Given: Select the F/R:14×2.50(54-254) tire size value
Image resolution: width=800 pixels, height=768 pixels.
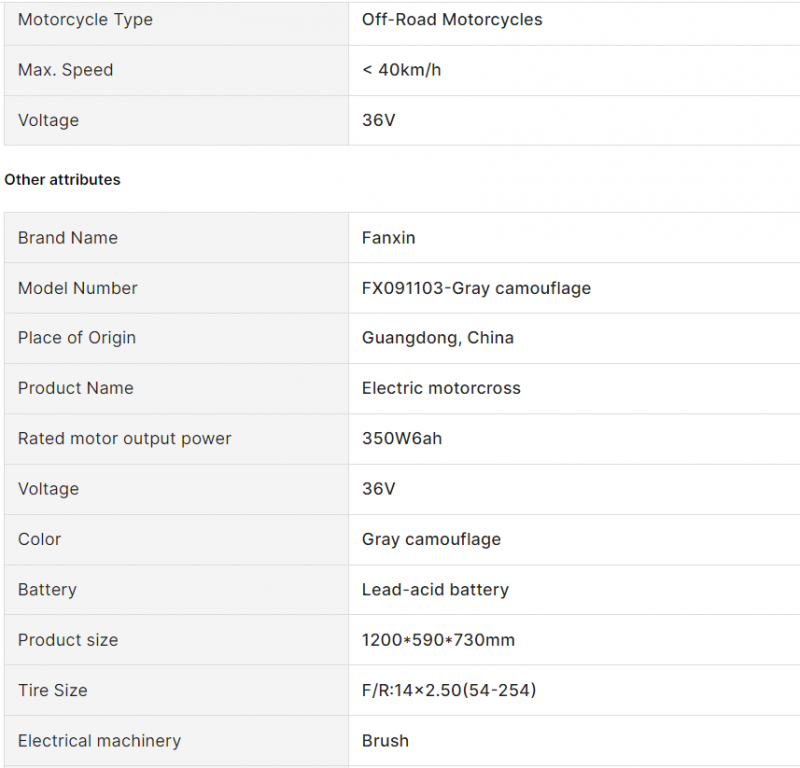Looking at the screenshot, I should [449, 690].
